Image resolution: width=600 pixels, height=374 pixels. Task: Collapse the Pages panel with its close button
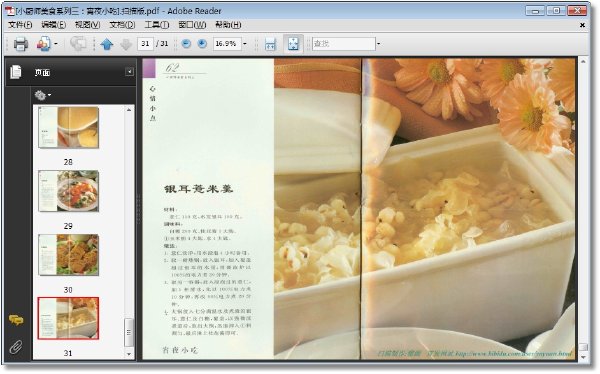point(130,72)
